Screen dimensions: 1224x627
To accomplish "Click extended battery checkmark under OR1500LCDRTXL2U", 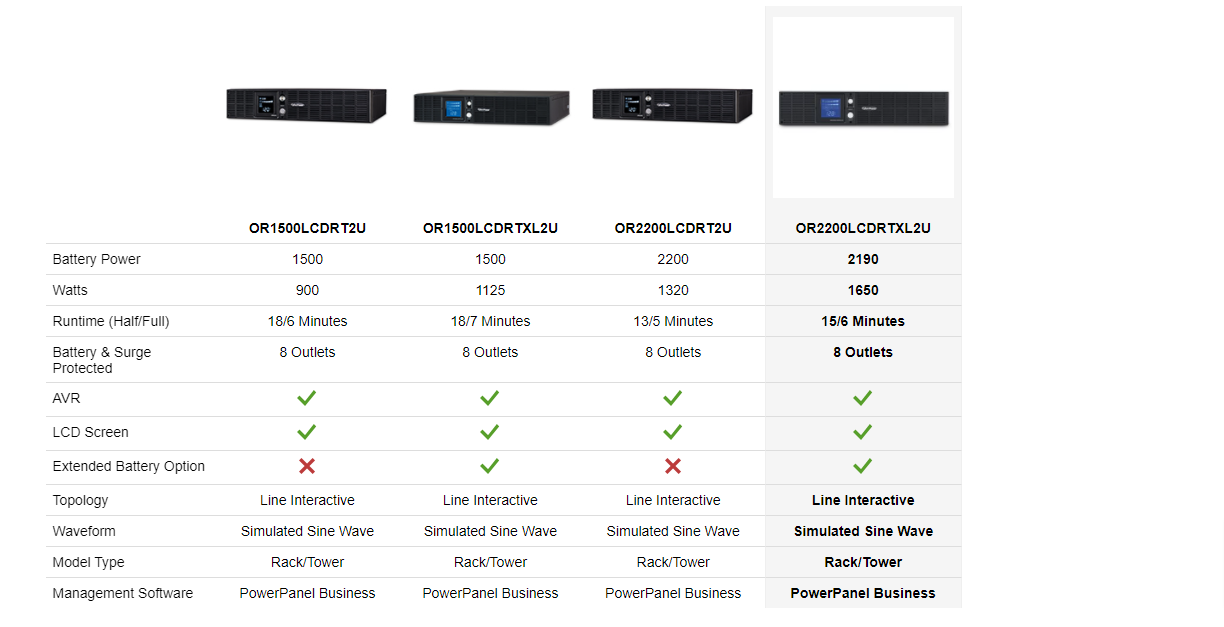I will pos(490,466).
